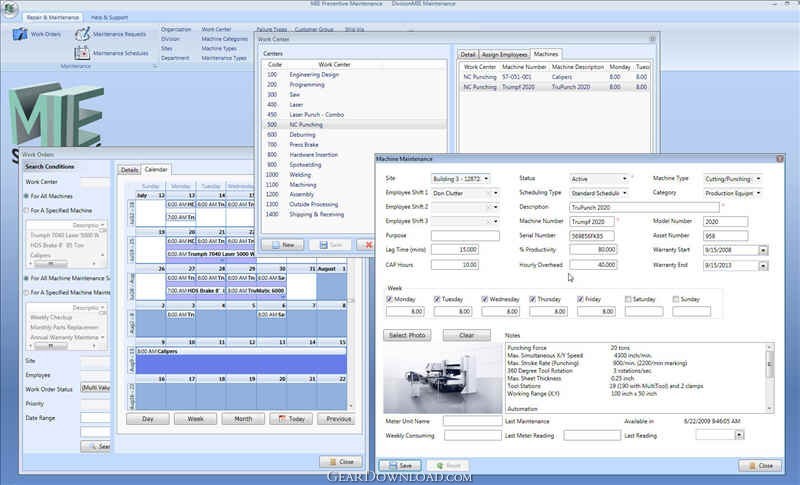This screenshot has width=800, height=485.
Task: Click the Notes box vertical scrollbar
Action: pos(770,378)
